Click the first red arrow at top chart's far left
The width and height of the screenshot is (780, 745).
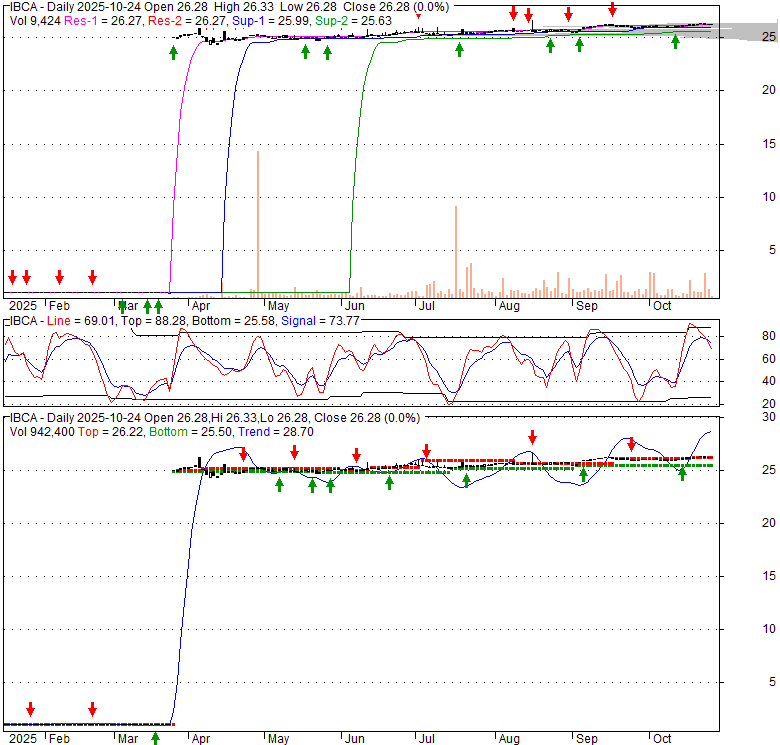[12, 277]
